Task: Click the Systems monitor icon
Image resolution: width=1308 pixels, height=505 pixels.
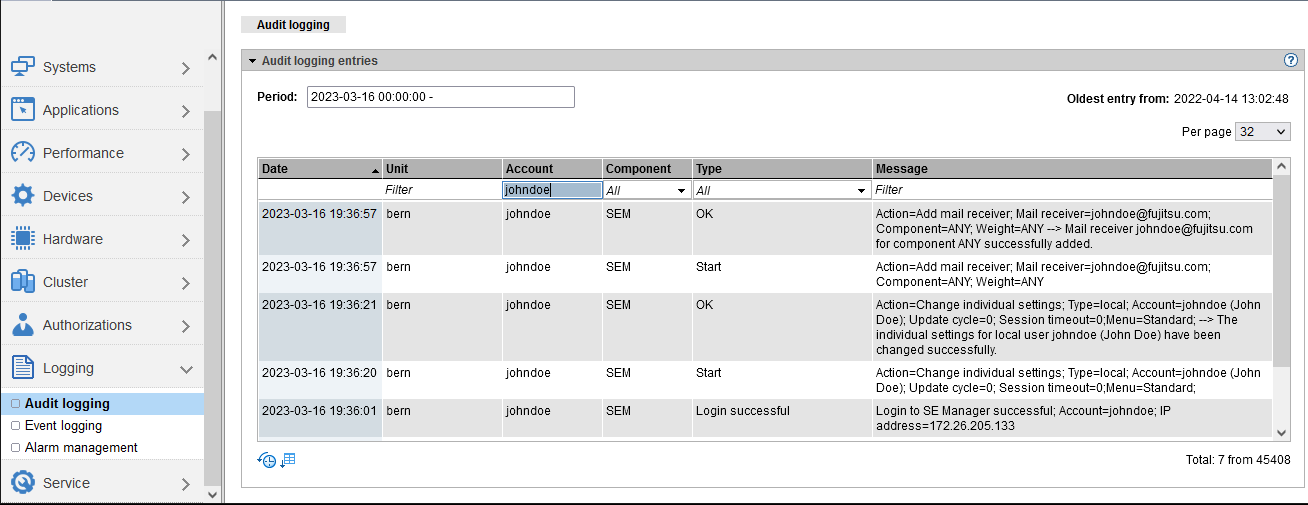Action: coord(23,67)
